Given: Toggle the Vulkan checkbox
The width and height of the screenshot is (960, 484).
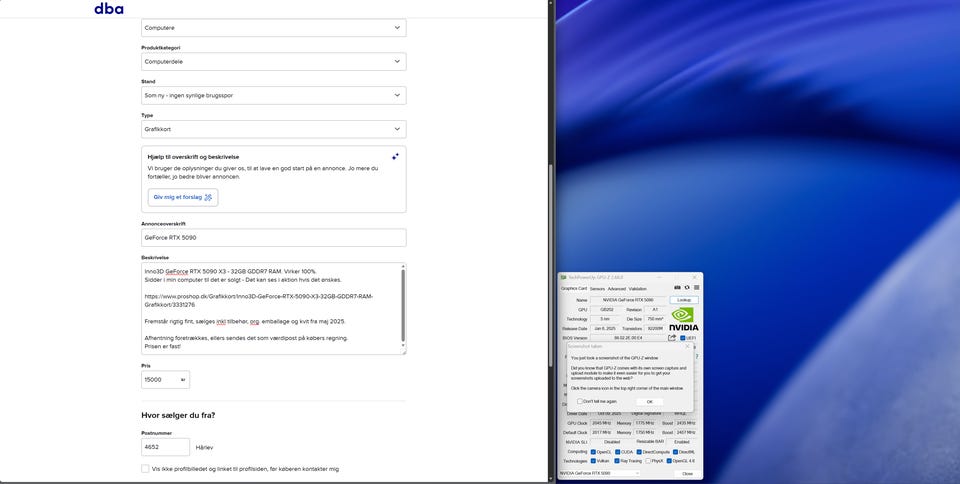Looking at the screenshot, I should (593, 461).
